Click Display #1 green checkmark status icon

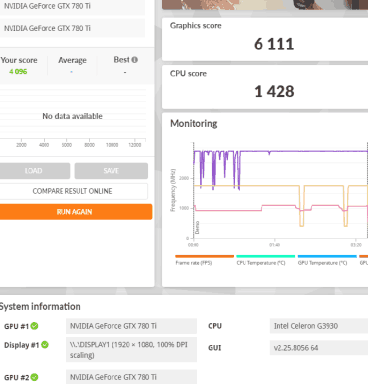pyautogui.click(x=45, y=345)
